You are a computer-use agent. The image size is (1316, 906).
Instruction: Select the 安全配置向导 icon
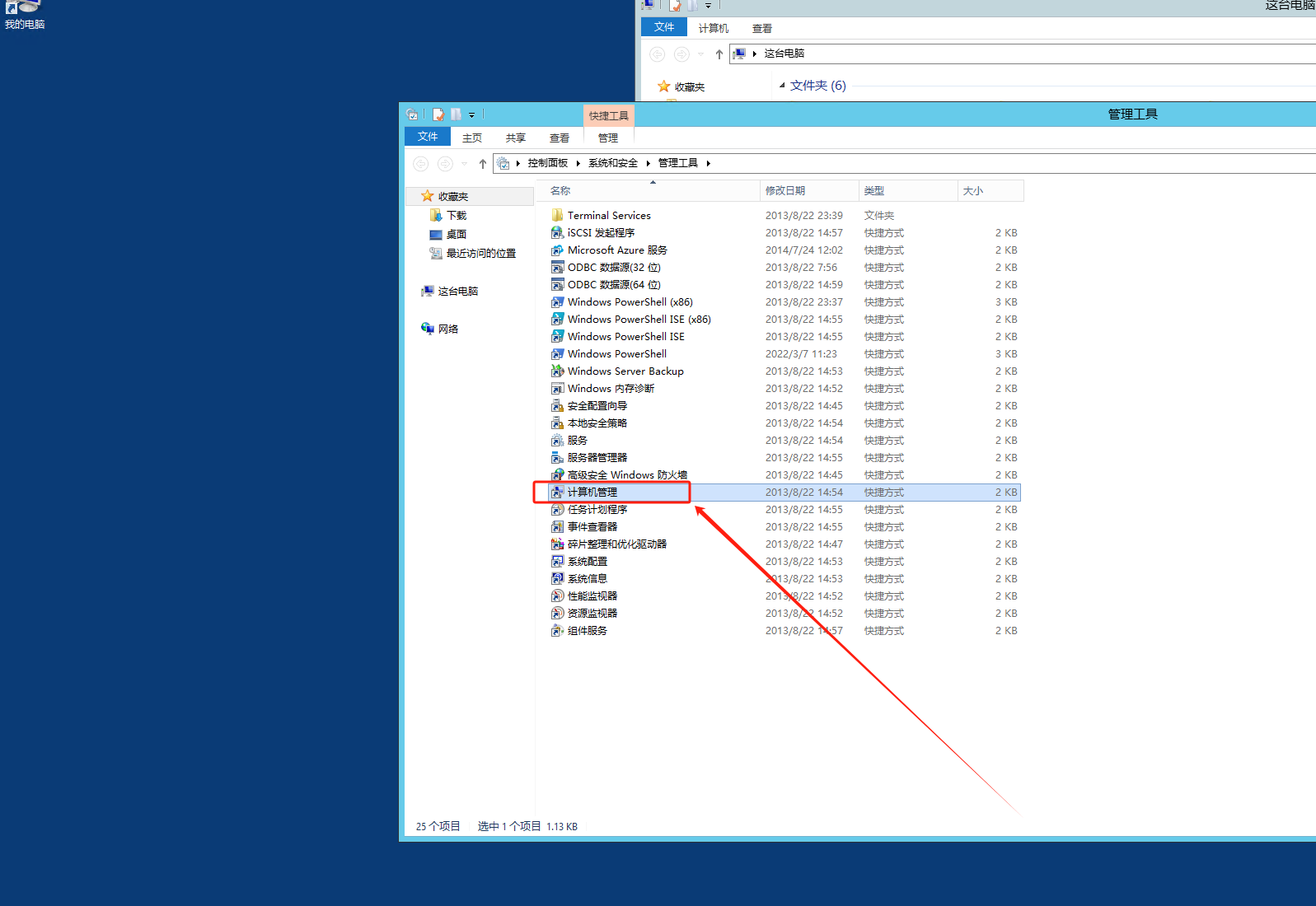tap(558, 405)
